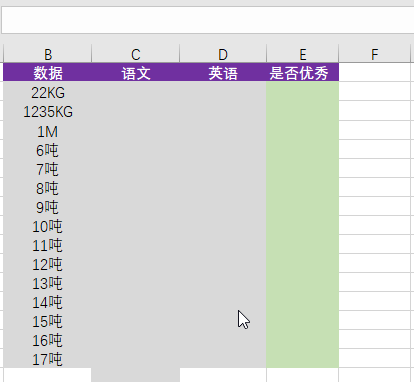
Task: Click the formula bar input field
Action: coord(207,20)
